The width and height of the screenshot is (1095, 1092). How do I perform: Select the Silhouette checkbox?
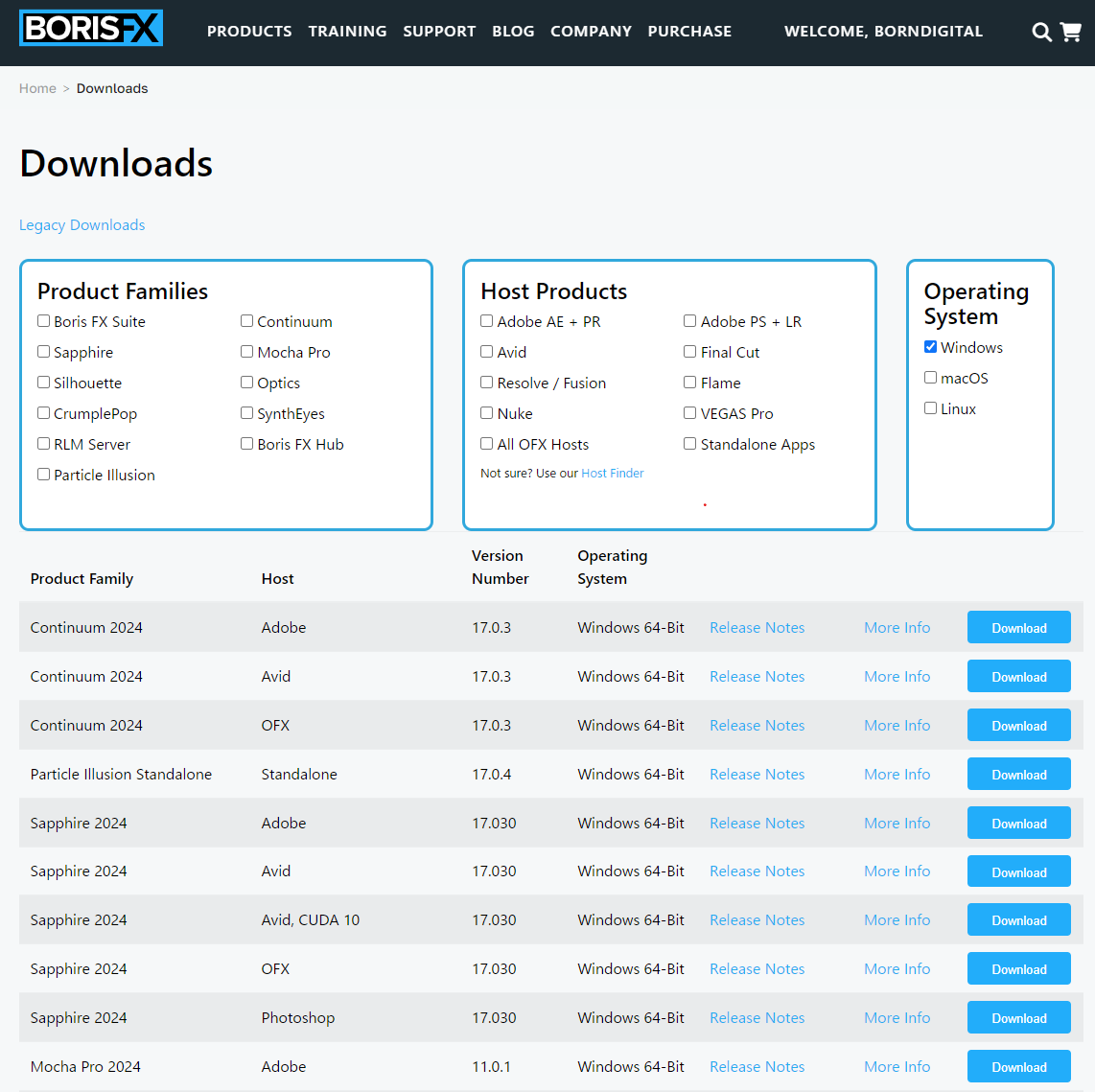pyautogui.click(x=43, y=382)
